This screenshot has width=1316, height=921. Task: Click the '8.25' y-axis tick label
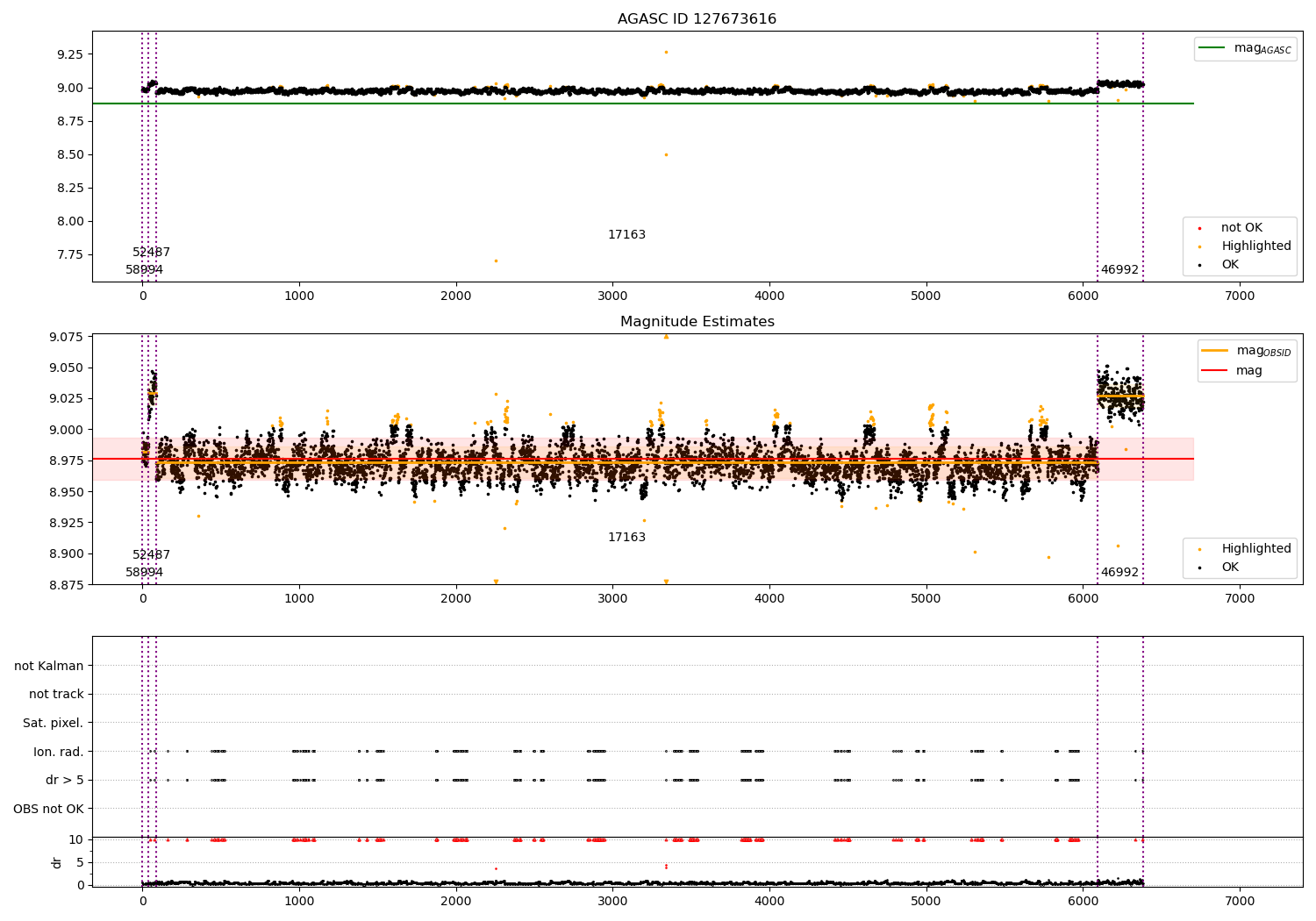[70, 188]
